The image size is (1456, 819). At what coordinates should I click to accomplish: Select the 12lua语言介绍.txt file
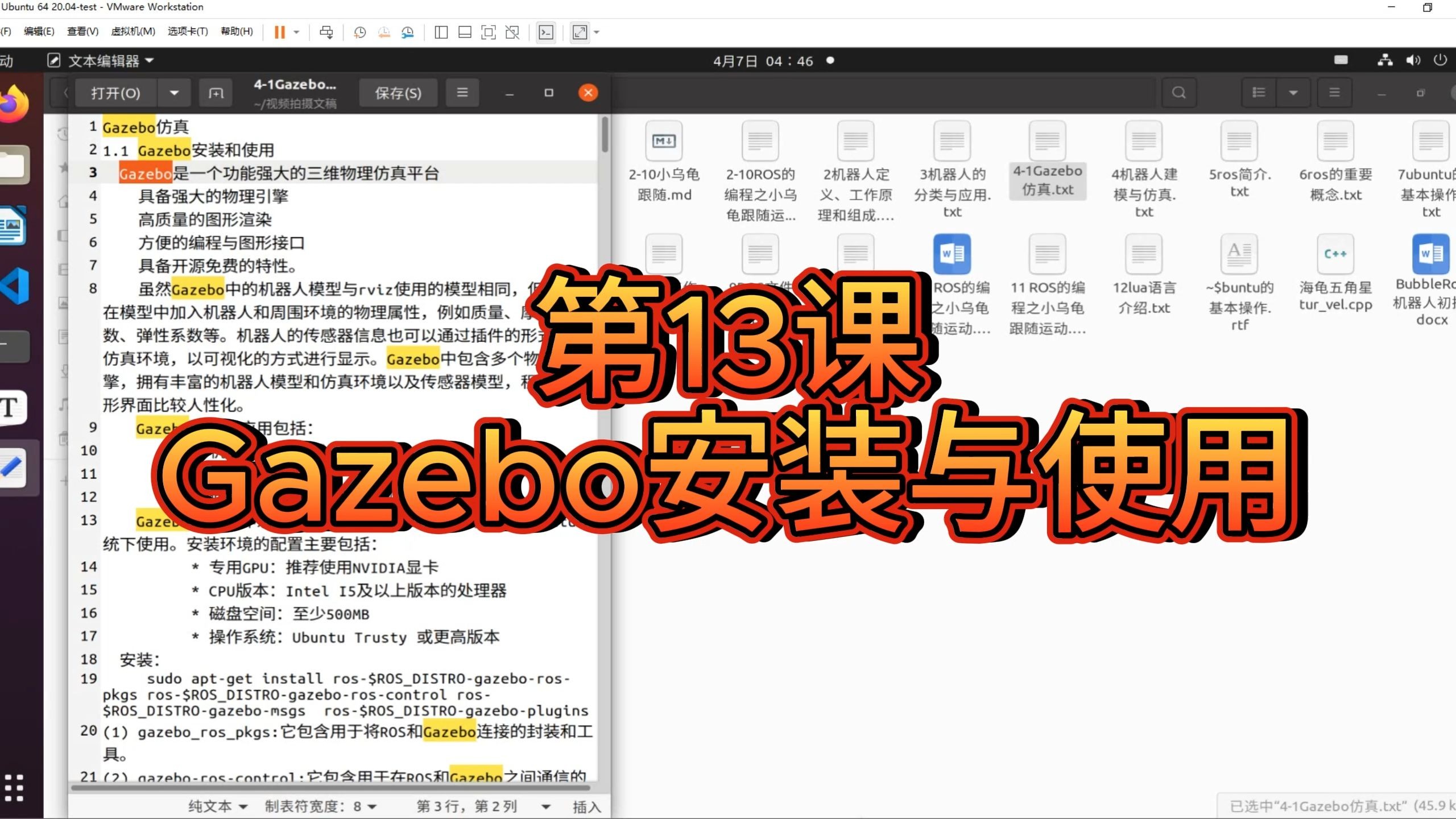coord(1144,275)
